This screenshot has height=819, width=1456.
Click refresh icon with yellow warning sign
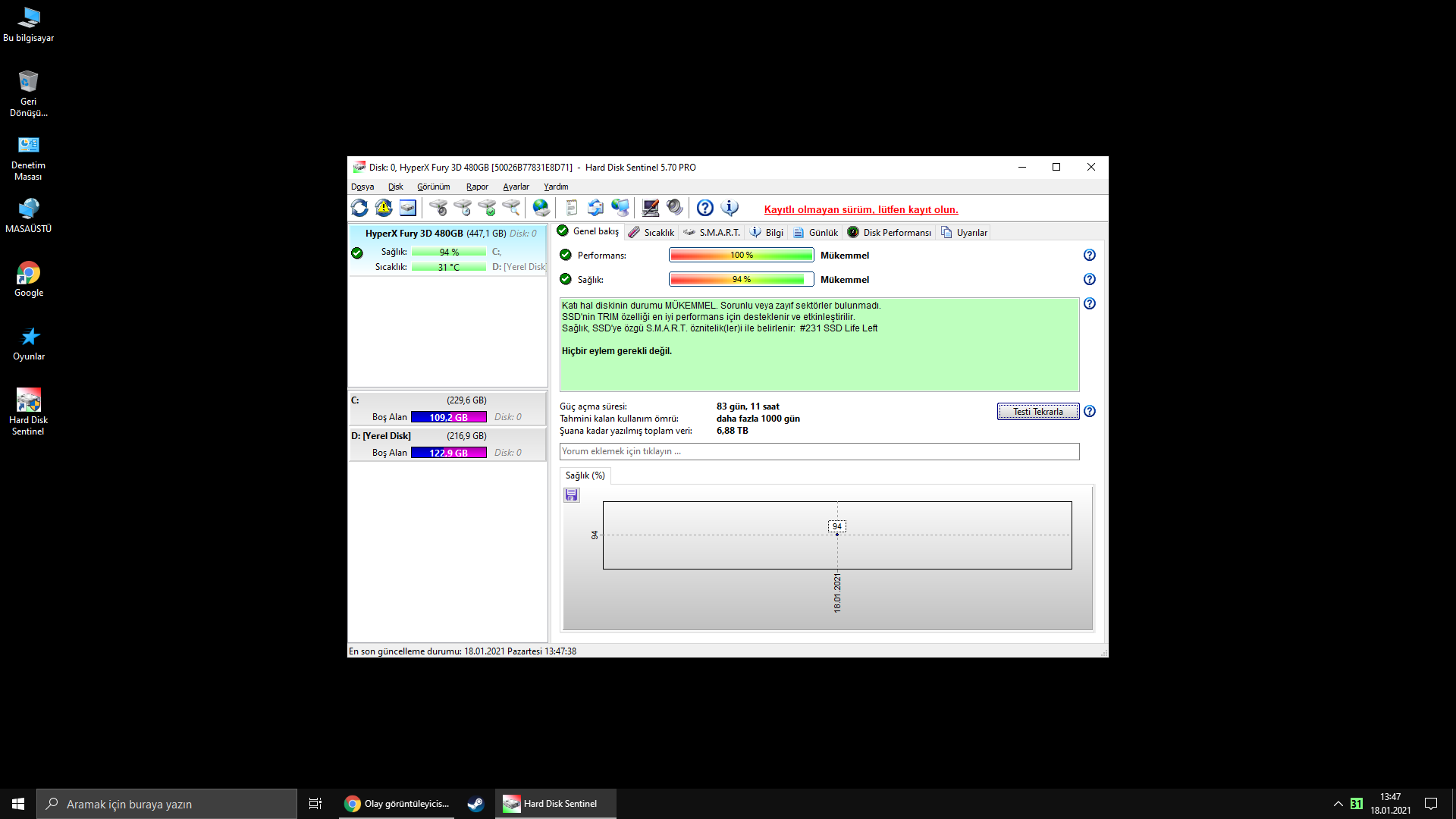click(384, 208)
